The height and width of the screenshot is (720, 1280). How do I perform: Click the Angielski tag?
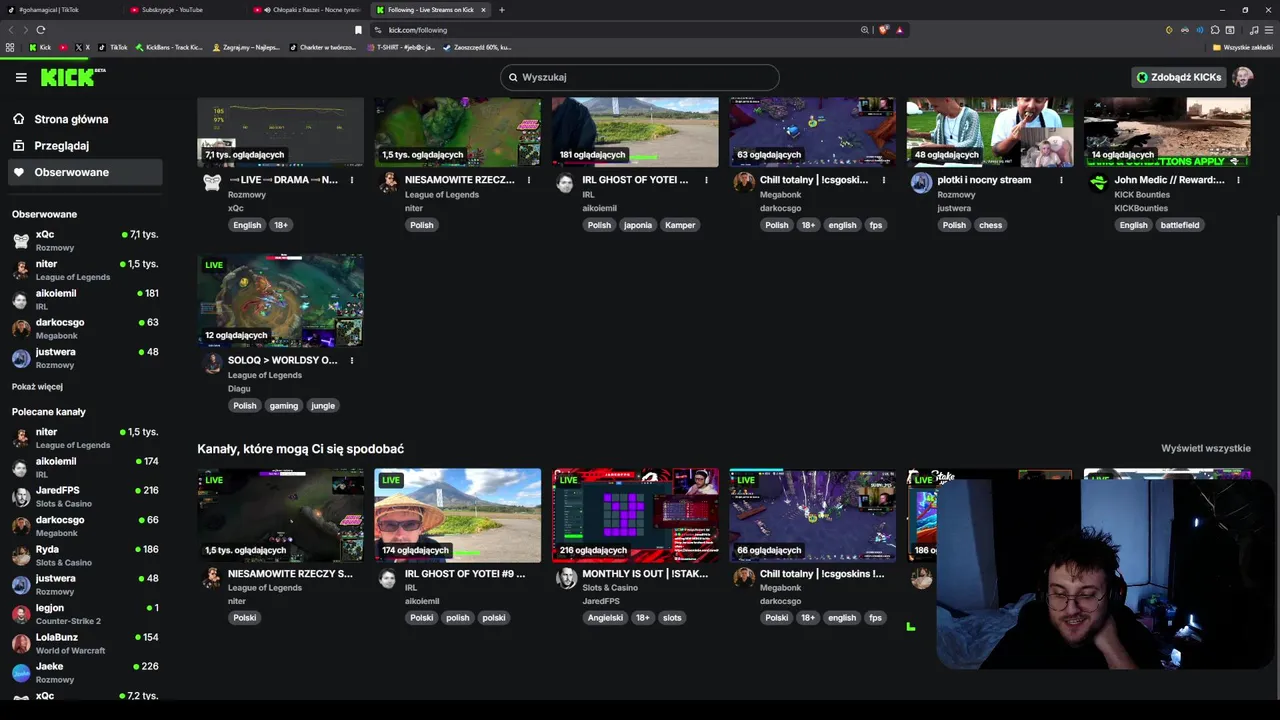(605, 617)
